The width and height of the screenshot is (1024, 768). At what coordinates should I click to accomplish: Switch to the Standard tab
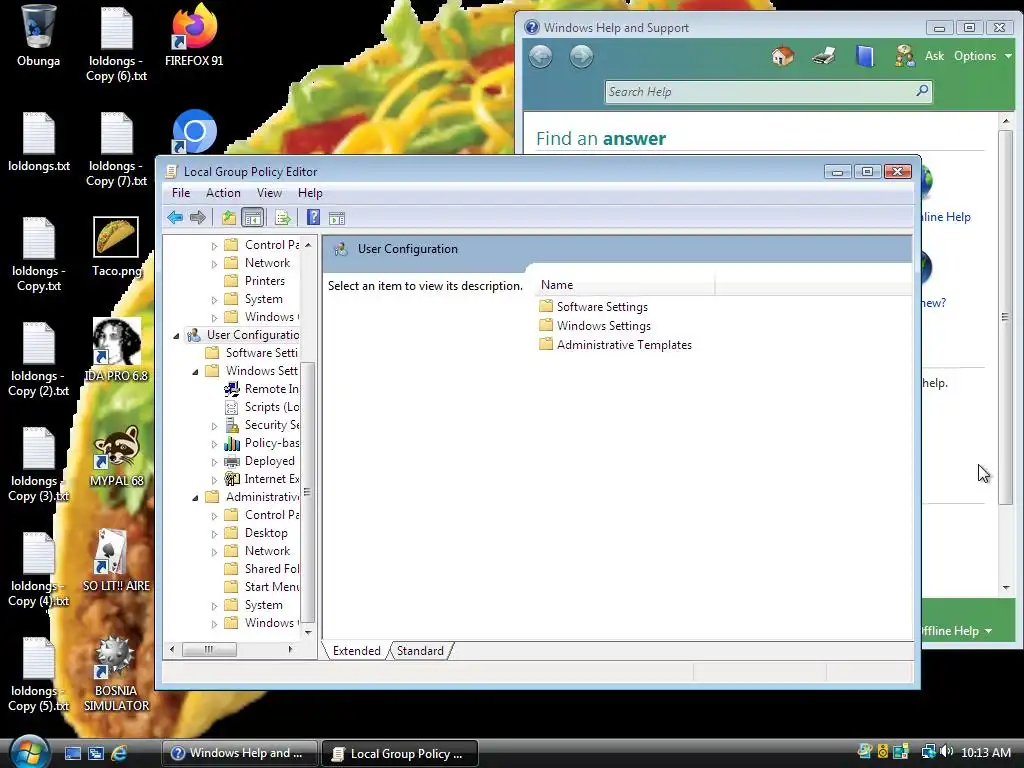click(420, 650)
